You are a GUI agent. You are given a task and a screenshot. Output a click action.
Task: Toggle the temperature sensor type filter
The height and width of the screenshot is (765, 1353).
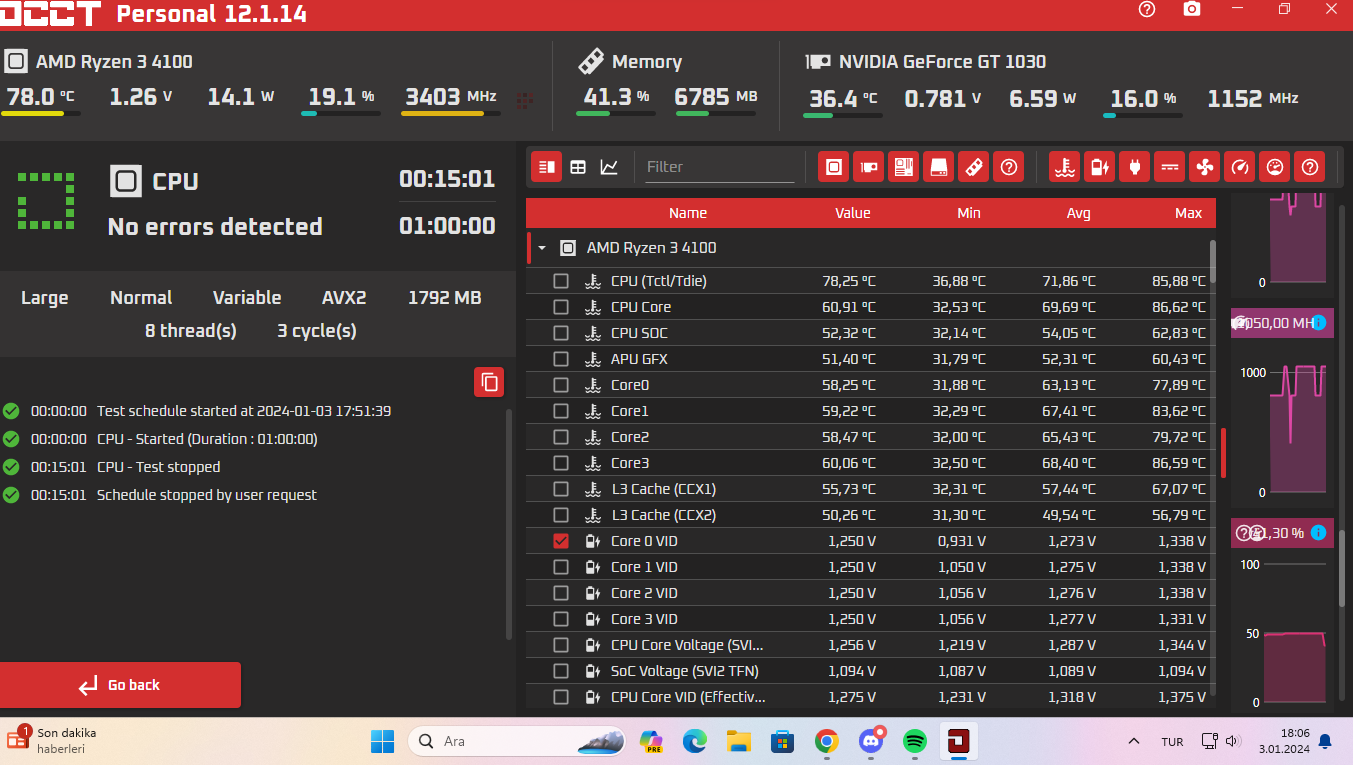(1065, 167)
